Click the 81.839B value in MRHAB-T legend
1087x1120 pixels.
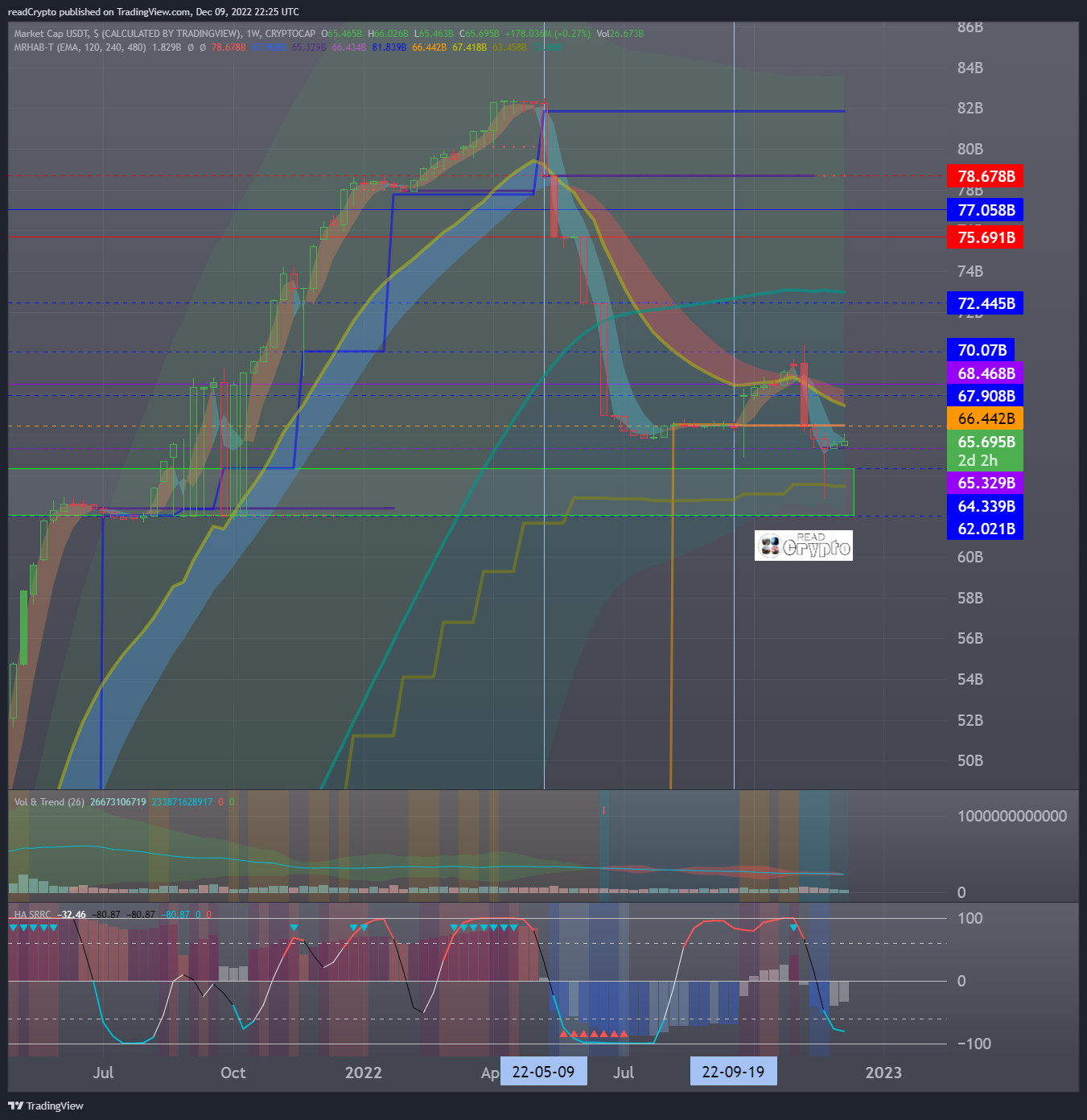point(389,47)
